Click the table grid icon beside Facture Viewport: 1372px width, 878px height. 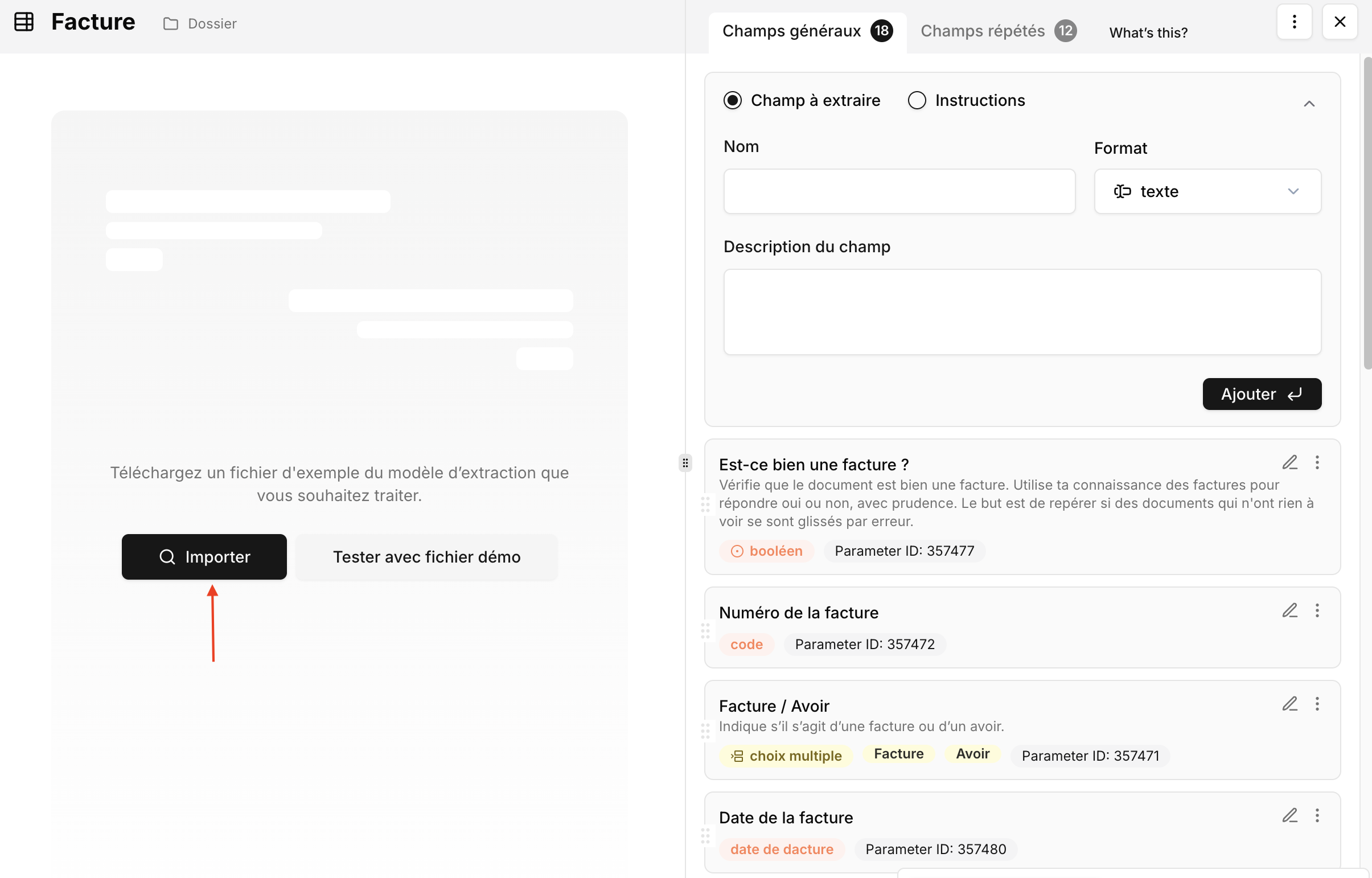pos(24,22)
